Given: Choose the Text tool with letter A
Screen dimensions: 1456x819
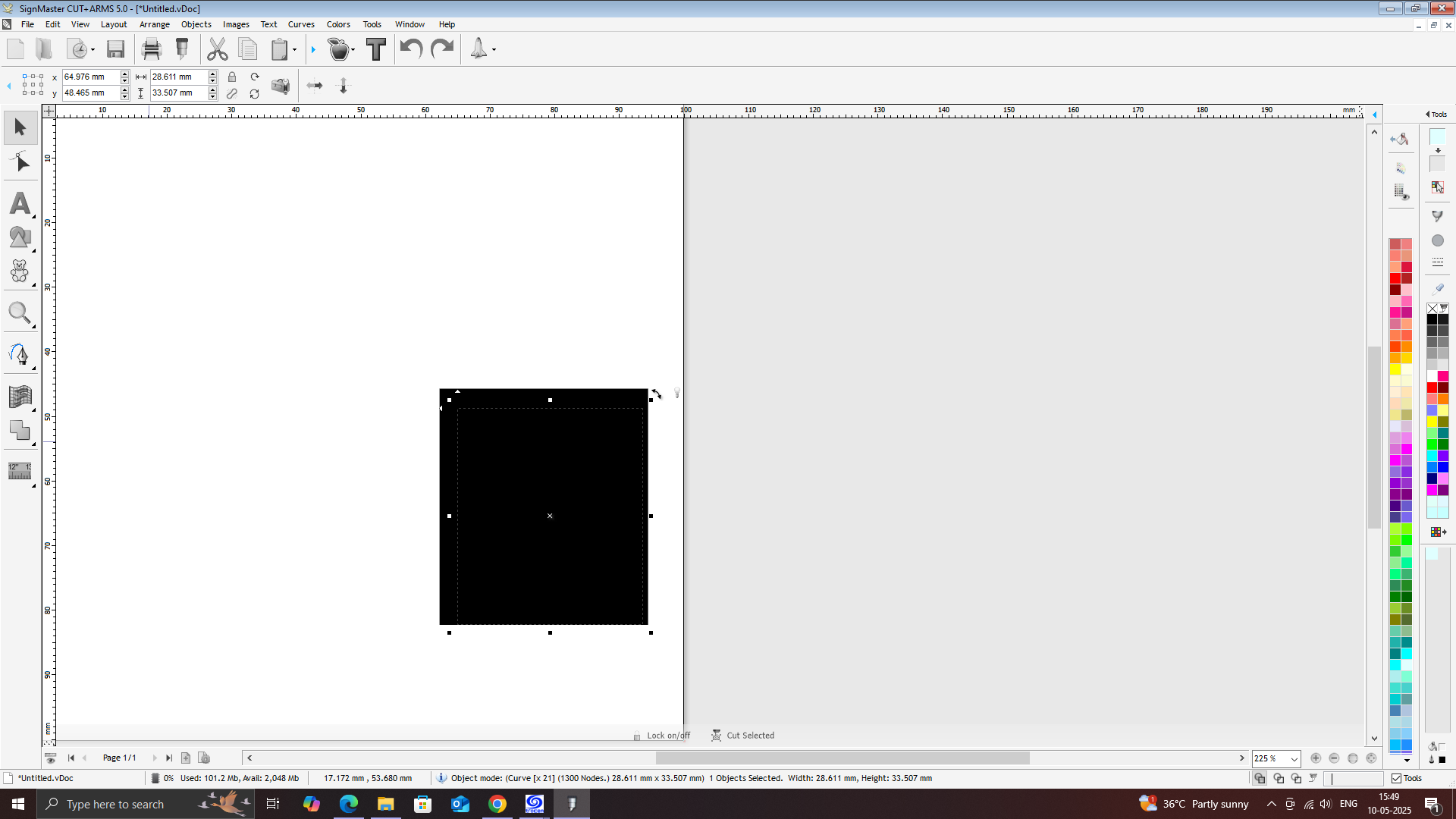Looking at the screenshot, I should pos(20,203).
